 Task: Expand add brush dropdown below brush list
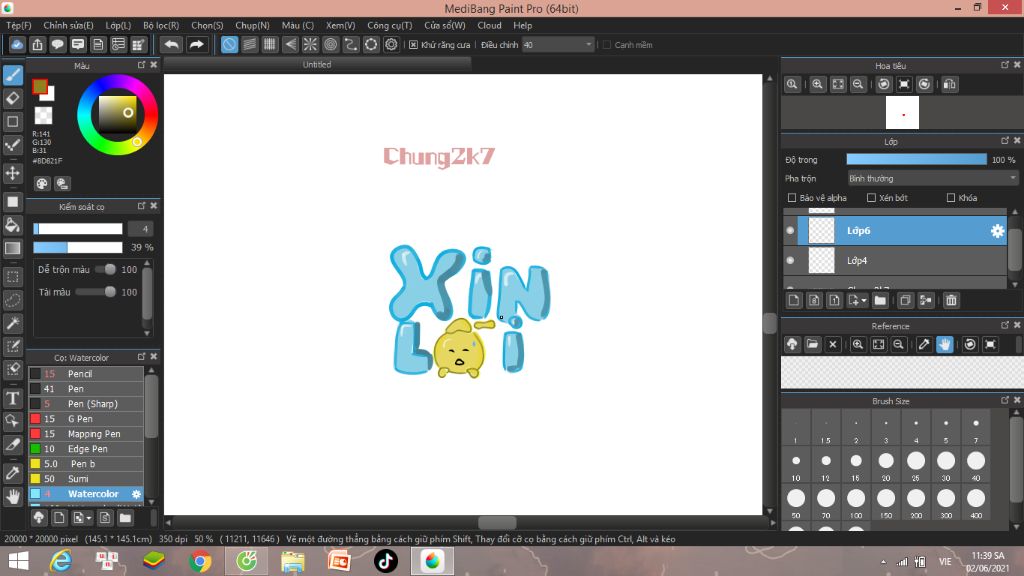(x=88, y=519)
